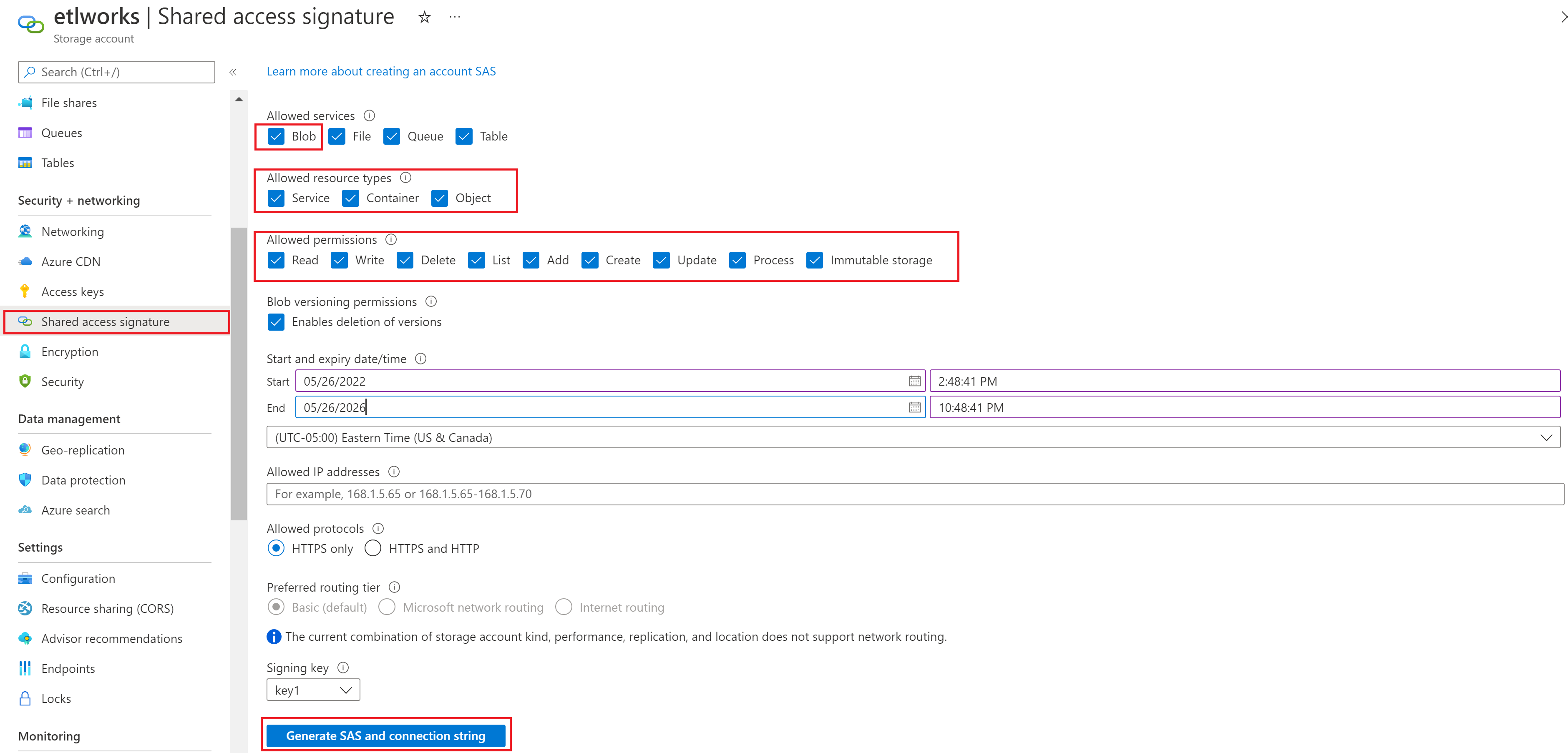Click the Advisor recommendations icon
The width and height of the screenshot is (1568, 753).
pos(25,638)
